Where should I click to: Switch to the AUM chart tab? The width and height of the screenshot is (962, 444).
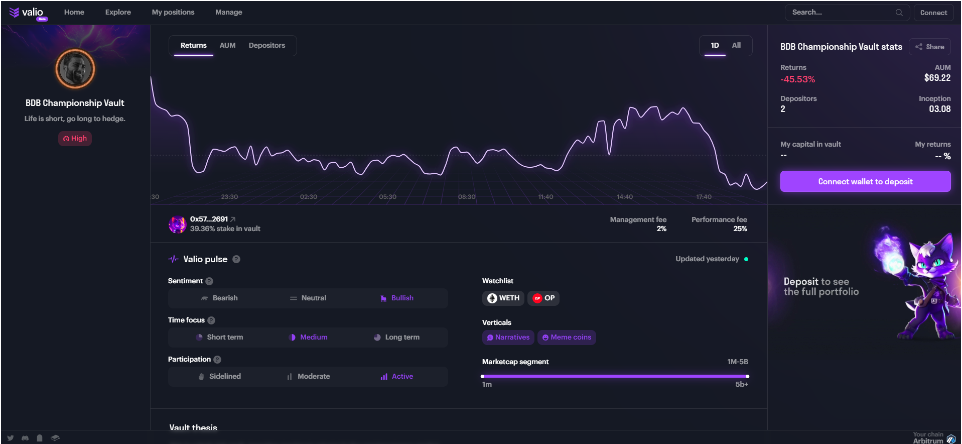[x=227, y=45]
